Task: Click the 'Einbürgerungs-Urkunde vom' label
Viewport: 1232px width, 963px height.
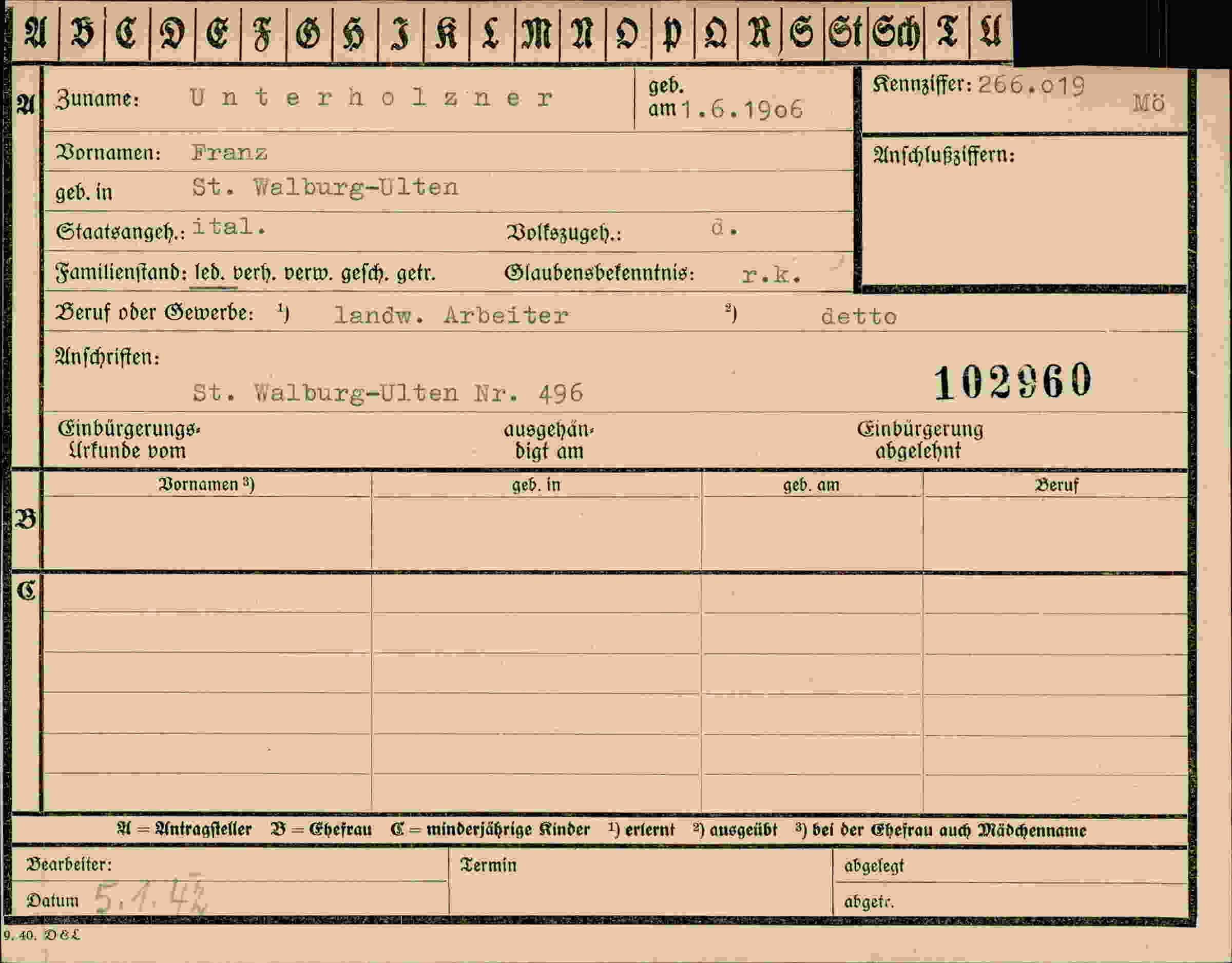Action: tap(129, 439)
